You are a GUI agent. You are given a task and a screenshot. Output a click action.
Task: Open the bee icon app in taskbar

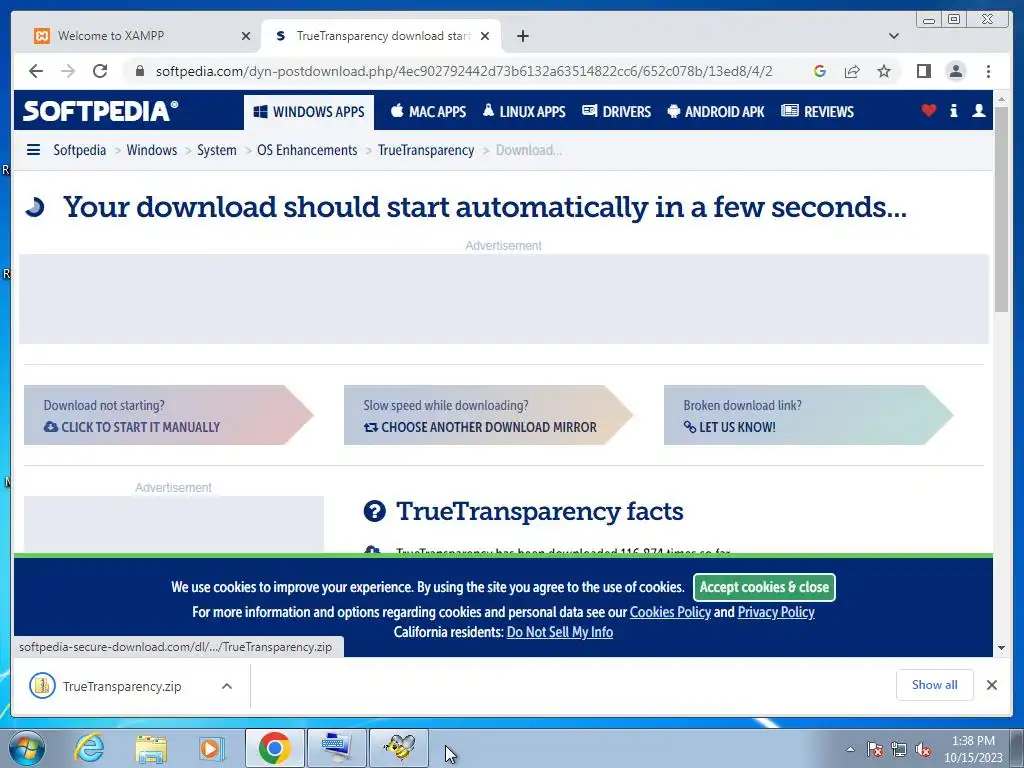399,748
